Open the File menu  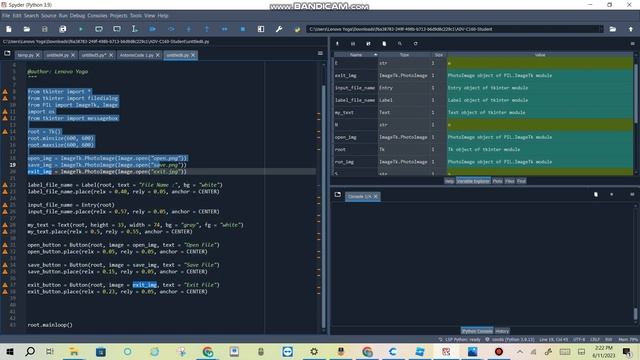(6, 16)
